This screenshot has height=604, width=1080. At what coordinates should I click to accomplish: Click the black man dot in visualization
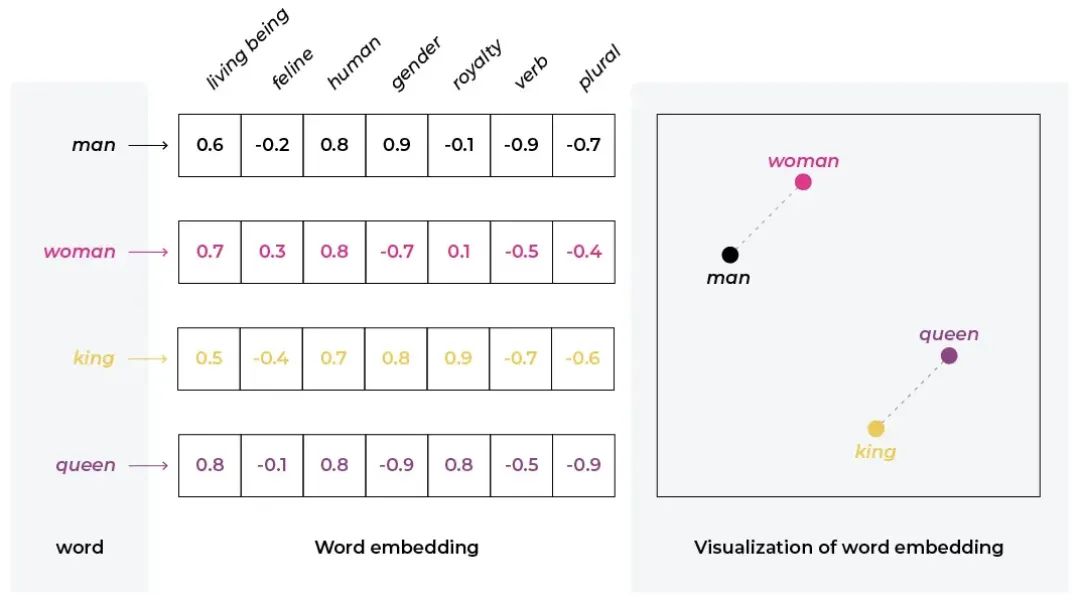730,255
